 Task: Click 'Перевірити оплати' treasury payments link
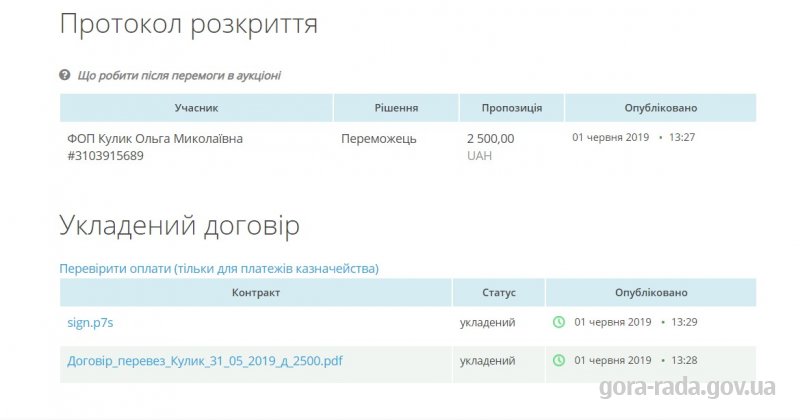click(219, 268)
